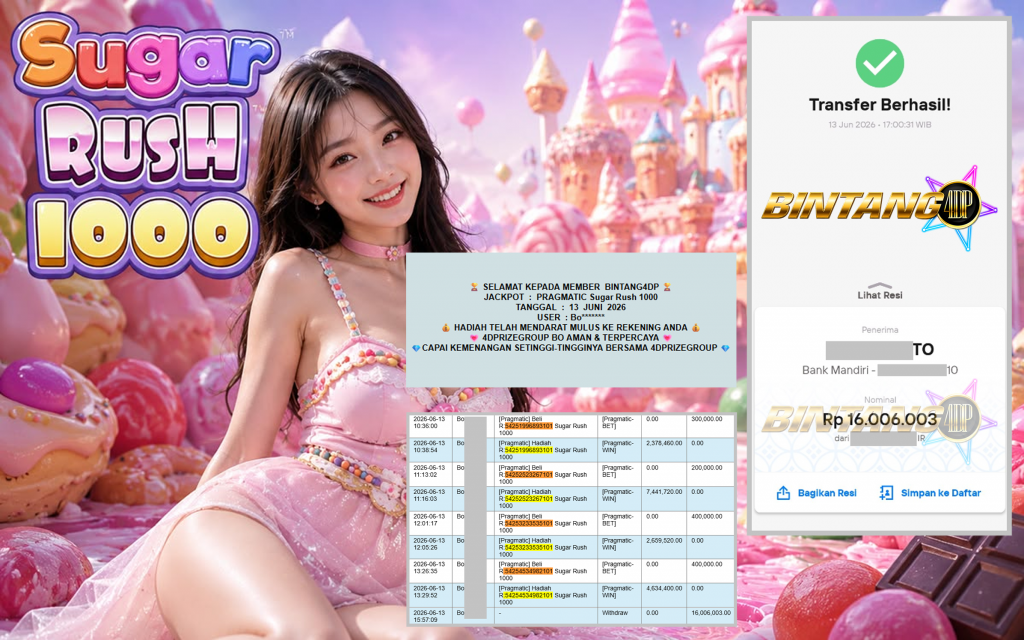Click the 2026-06-13 11:13:02 date cell
Screen dimensions: 1024x640
[431, 473]
